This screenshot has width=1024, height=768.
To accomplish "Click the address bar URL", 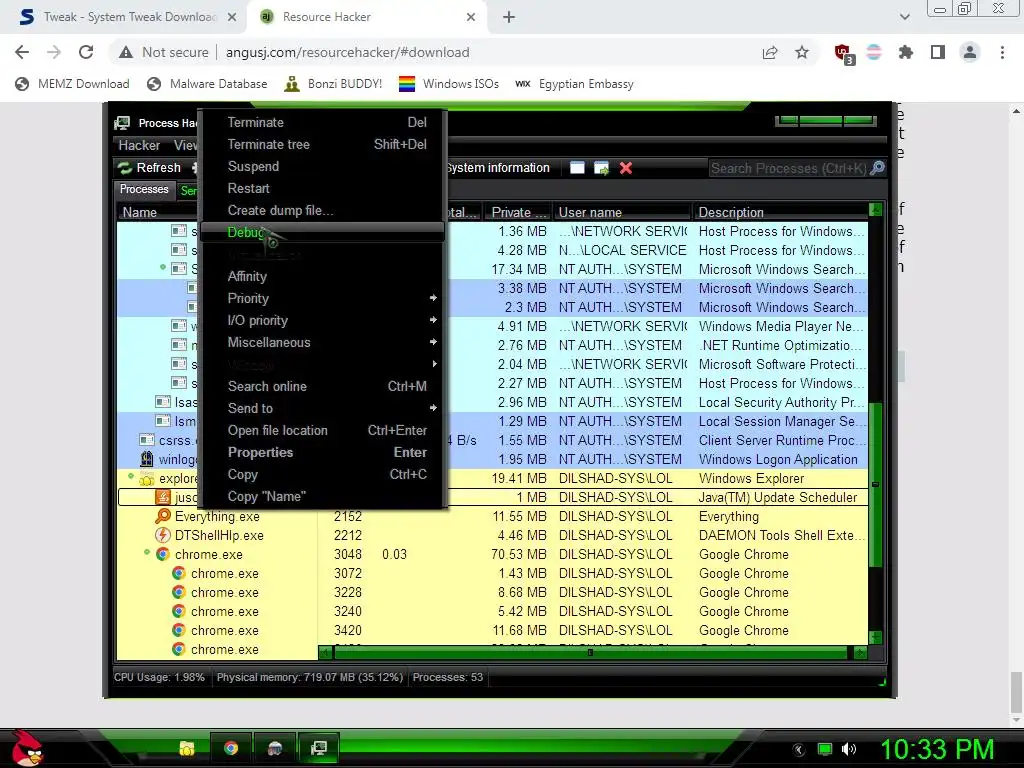I will pos(347,52).
